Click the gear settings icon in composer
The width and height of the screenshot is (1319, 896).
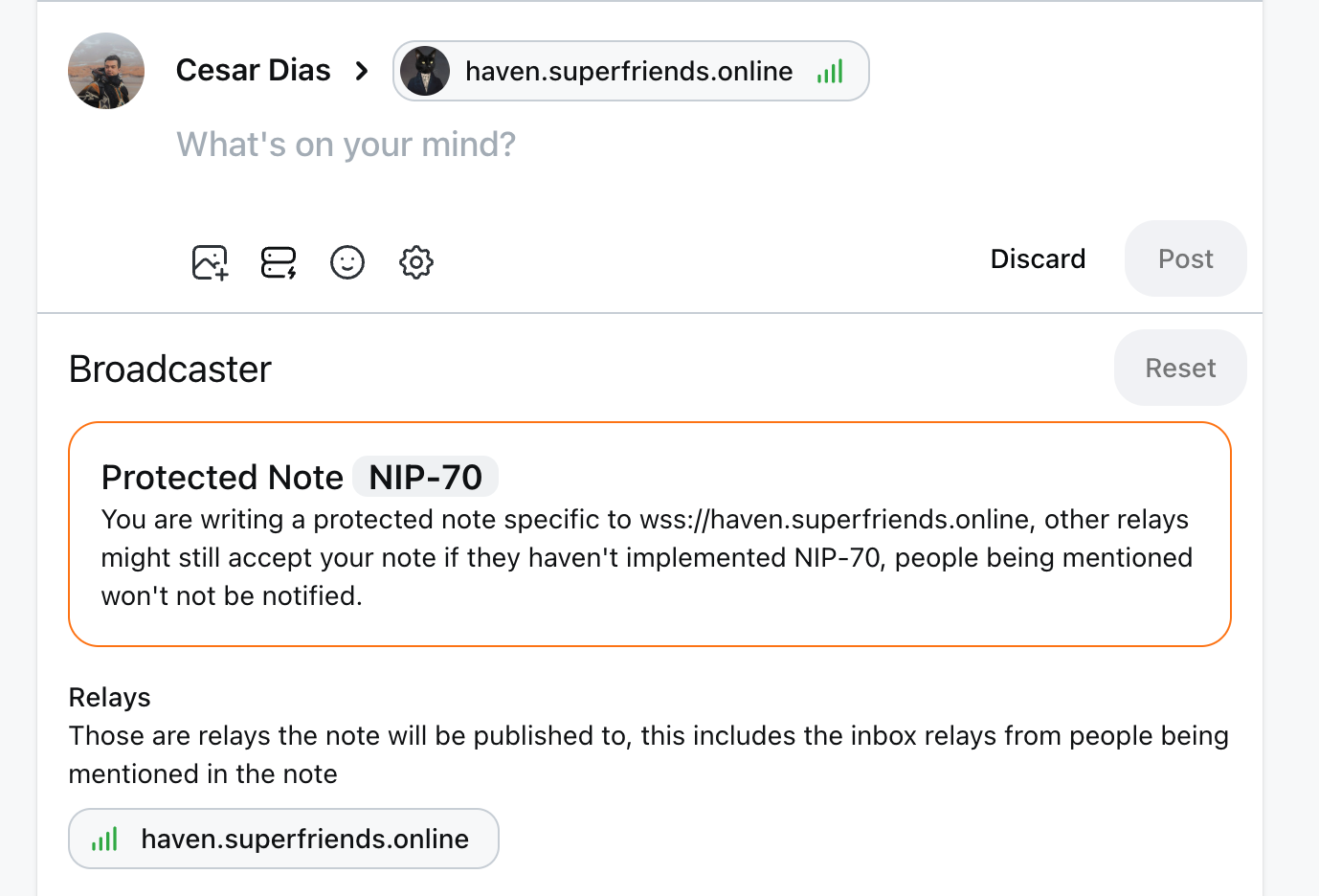coord(416,261)
